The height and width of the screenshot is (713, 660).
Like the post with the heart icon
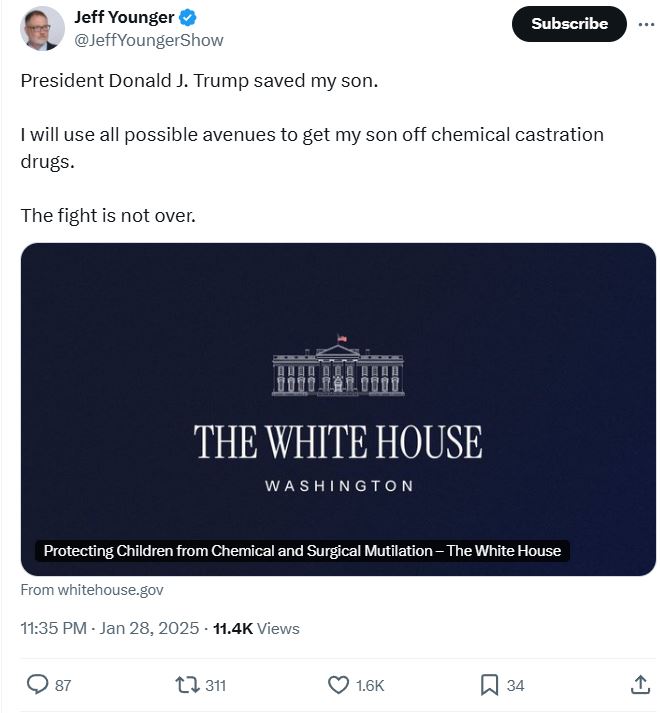click(338, 685)
